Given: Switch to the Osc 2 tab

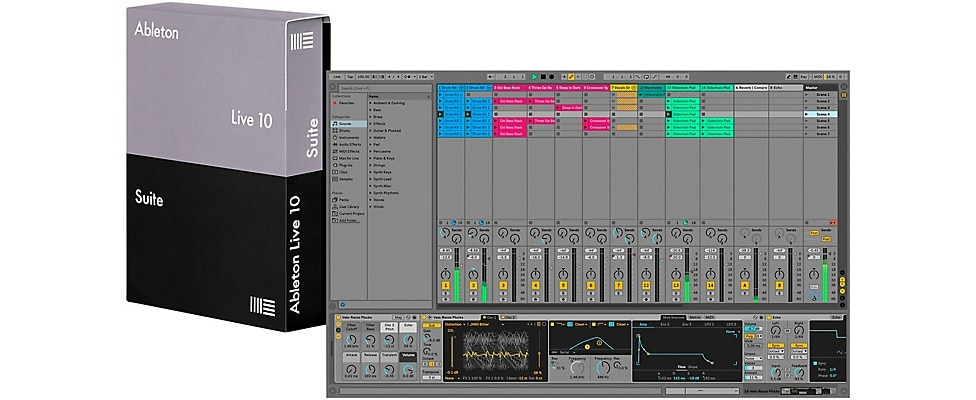Looking at the screenshot, I should [509, 317].
